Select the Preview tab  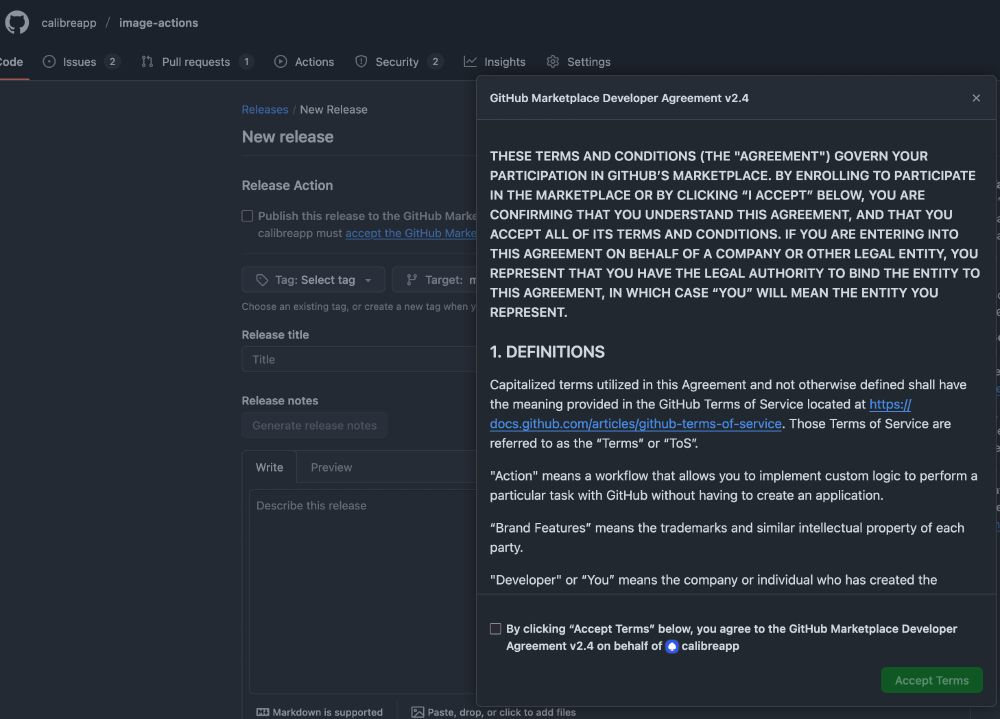coord(331,468)
